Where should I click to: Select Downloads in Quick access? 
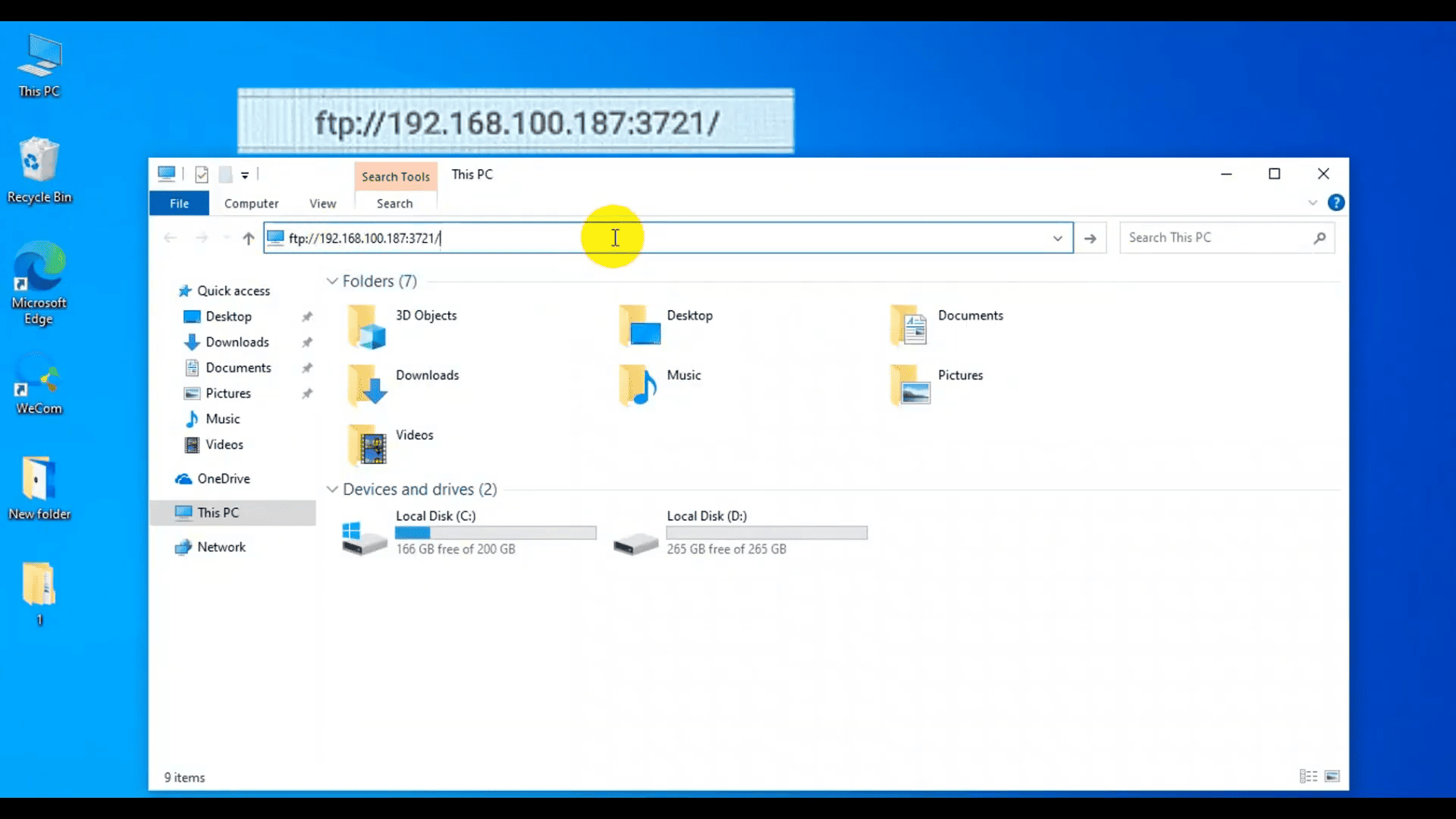pyautogui.click(x=237, y=342)
